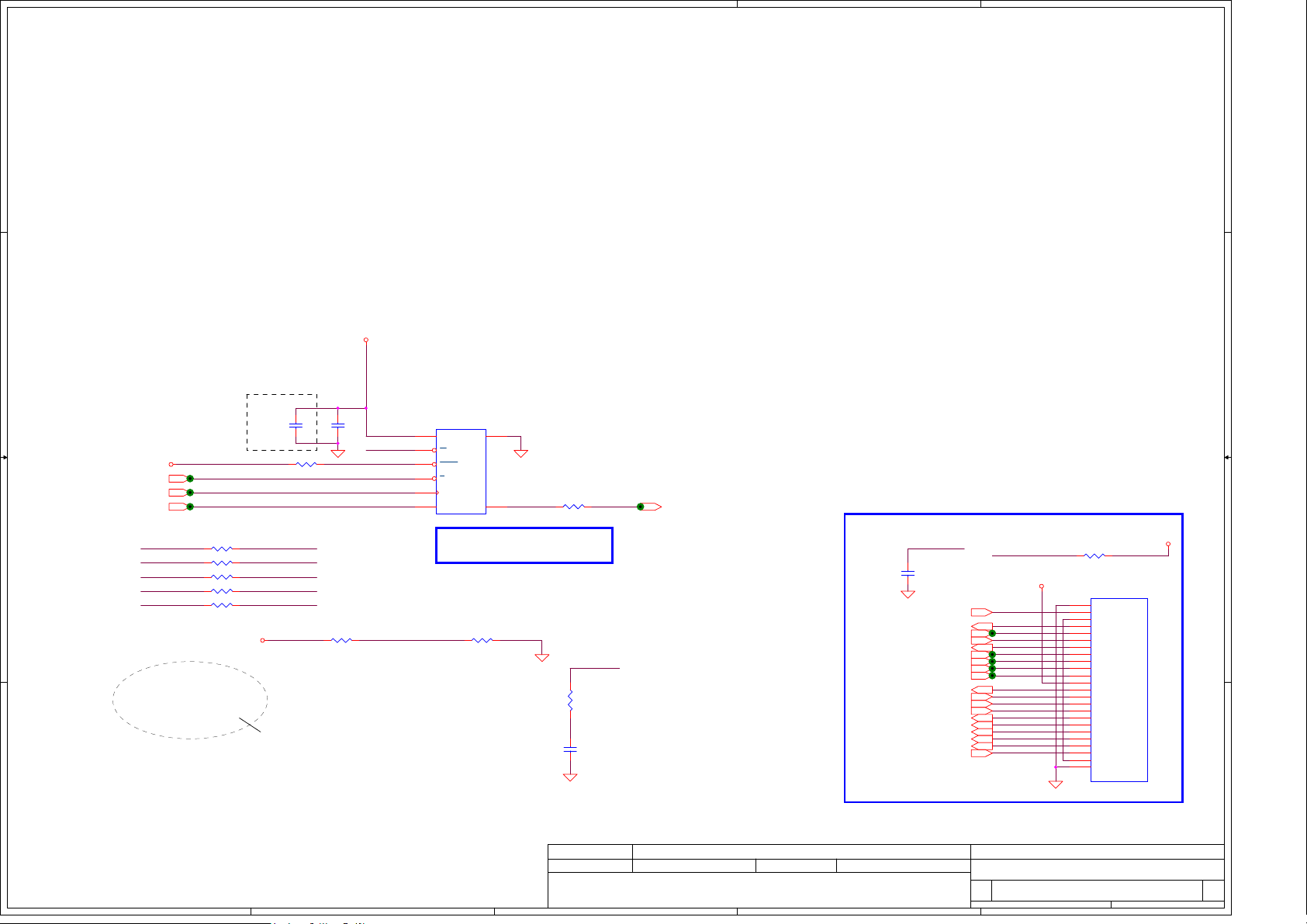Select the bottom input port of three left of the IC
1307x924 pixels.
178,507
